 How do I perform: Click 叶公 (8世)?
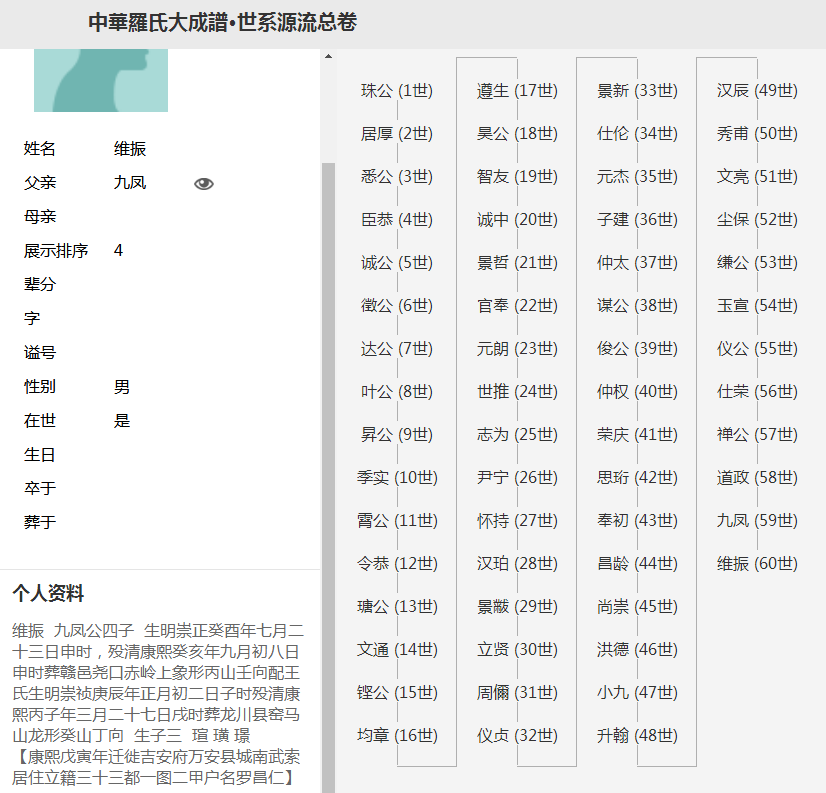[x=397, y=391]
